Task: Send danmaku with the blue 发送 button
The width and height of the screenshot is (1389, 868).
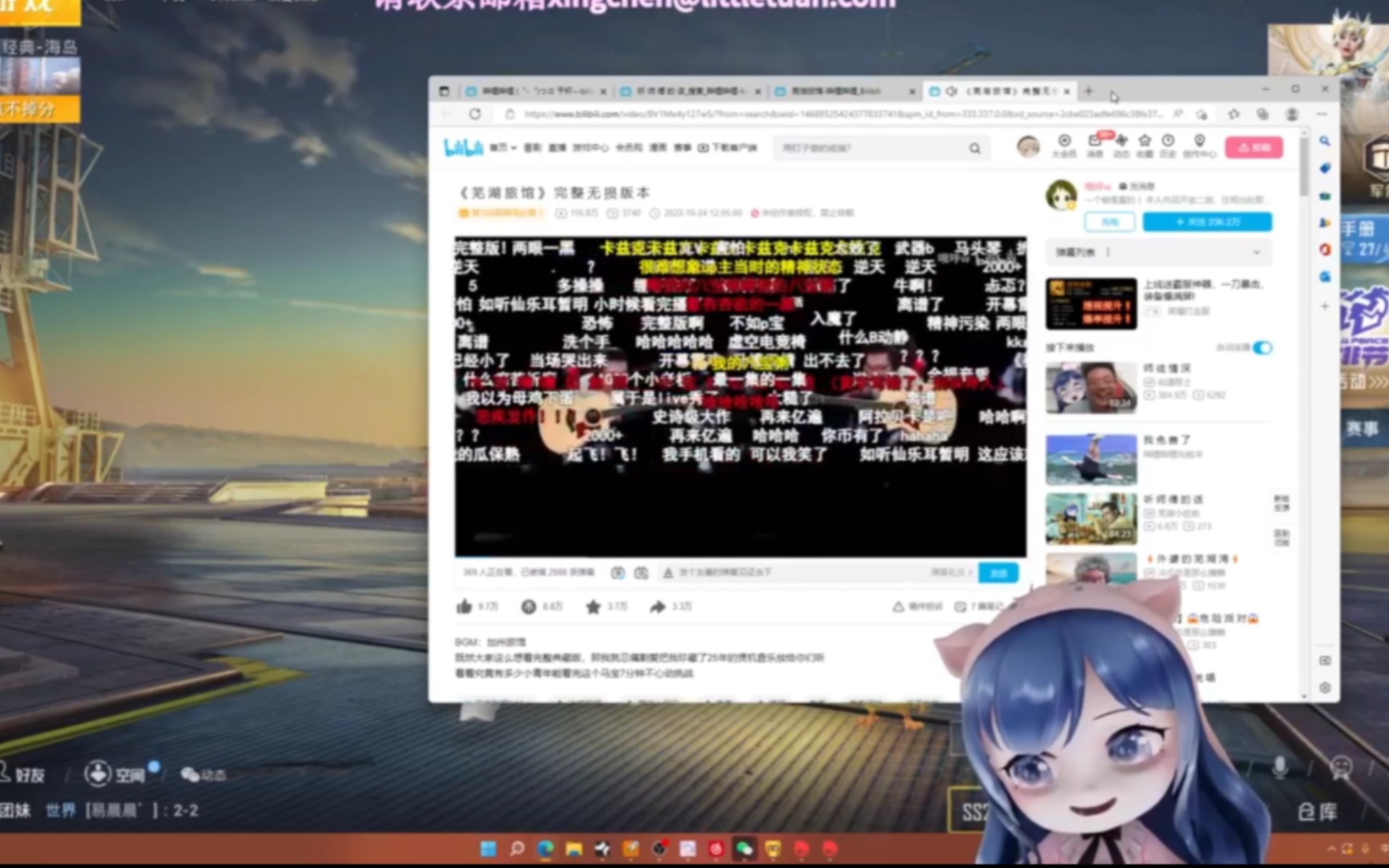Action: point(998,572)
